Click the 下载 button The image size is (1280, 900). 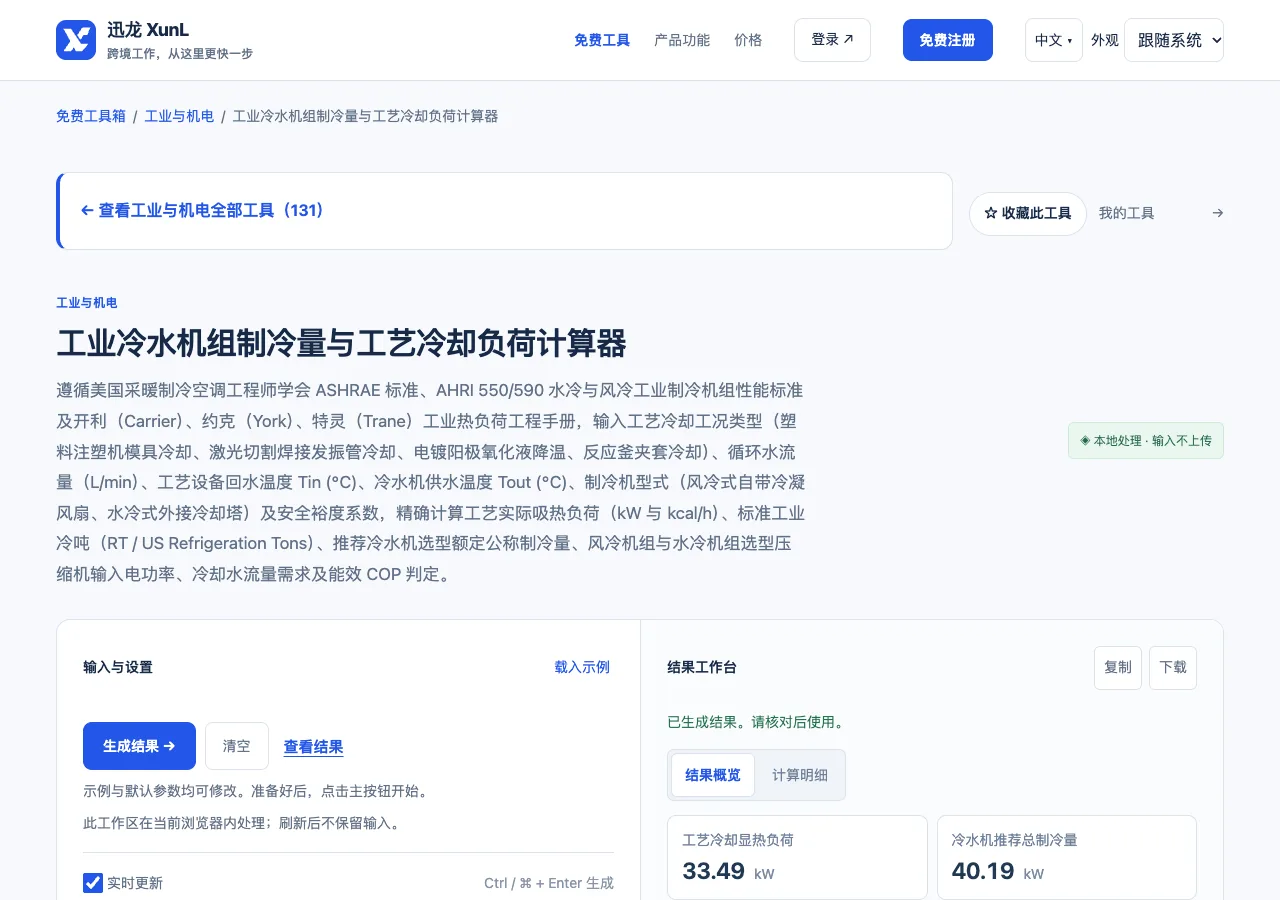coord(1173,667)
